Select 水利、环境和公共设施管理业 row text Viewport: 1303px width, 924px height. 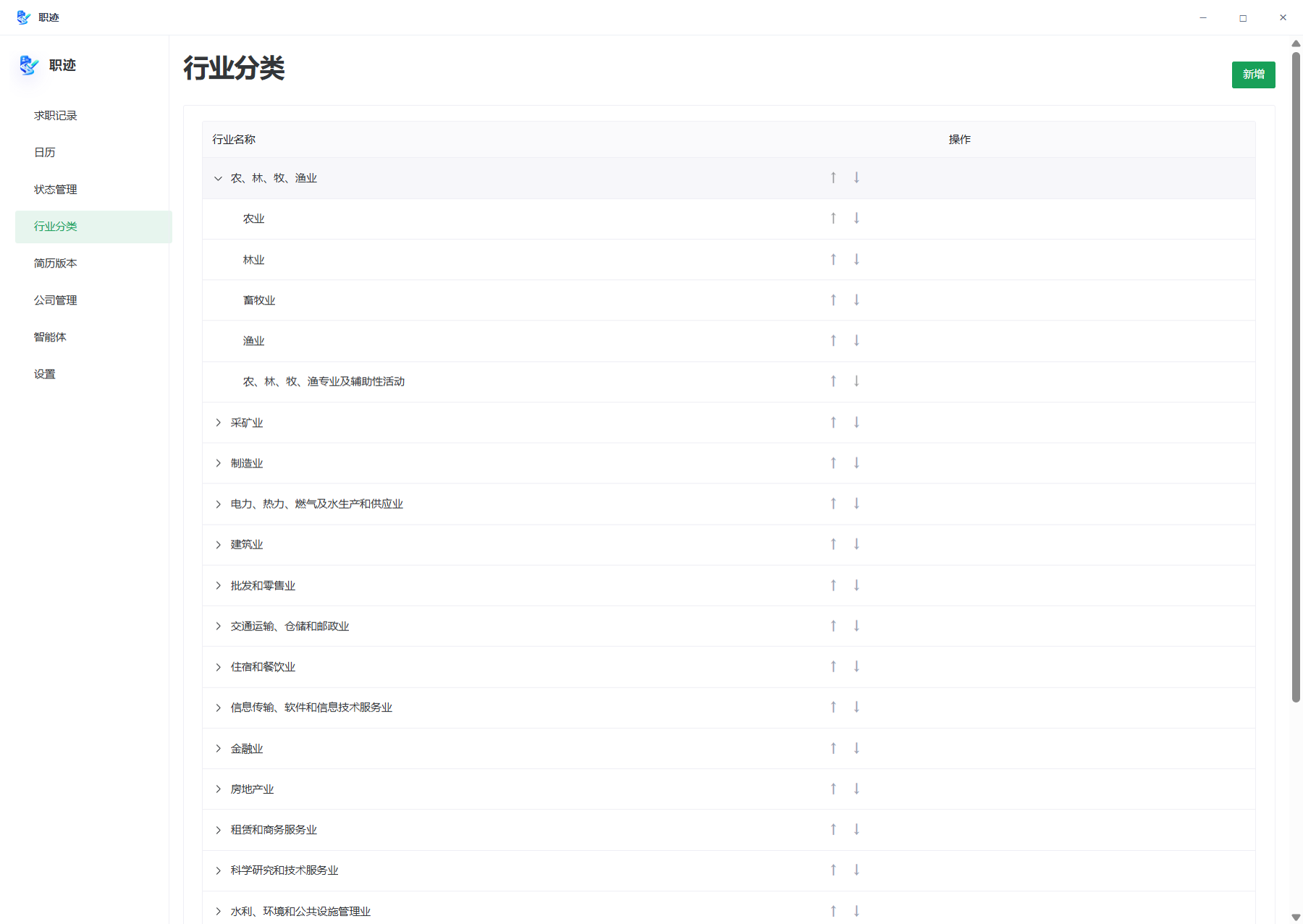pos(300,912)
